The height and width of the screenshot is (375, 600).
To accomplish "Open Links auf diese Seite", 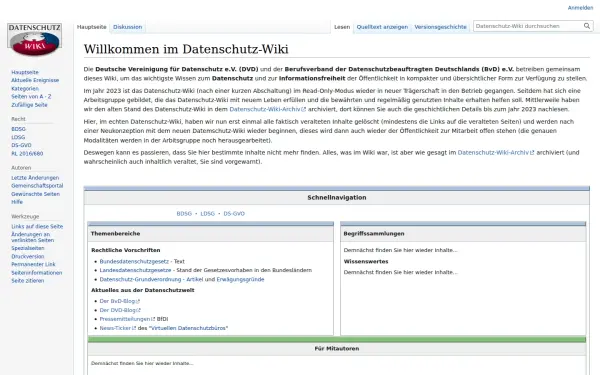I will click(x=37, y=226).
